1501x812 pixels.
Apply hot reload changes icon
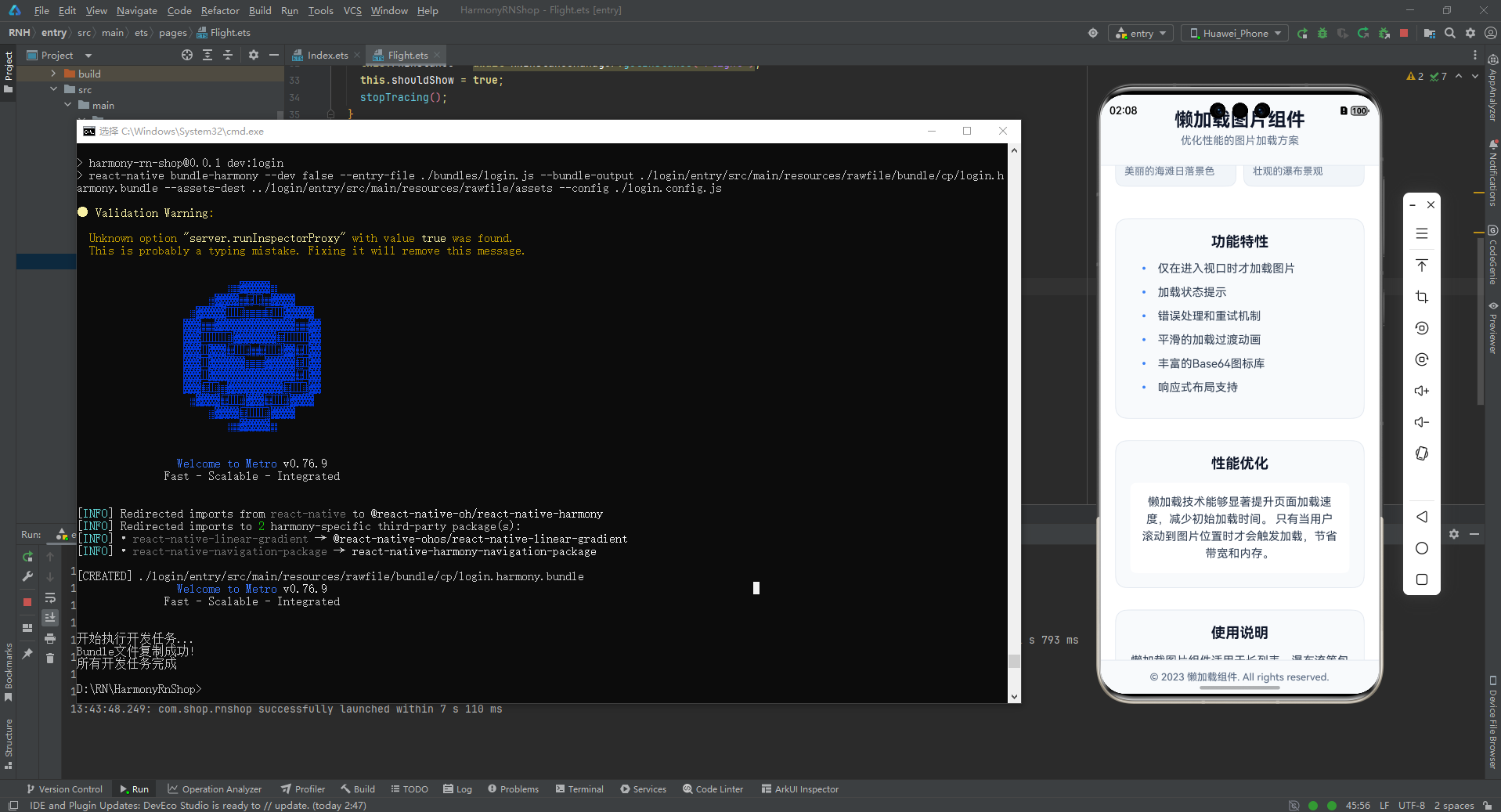point(1363,33)
